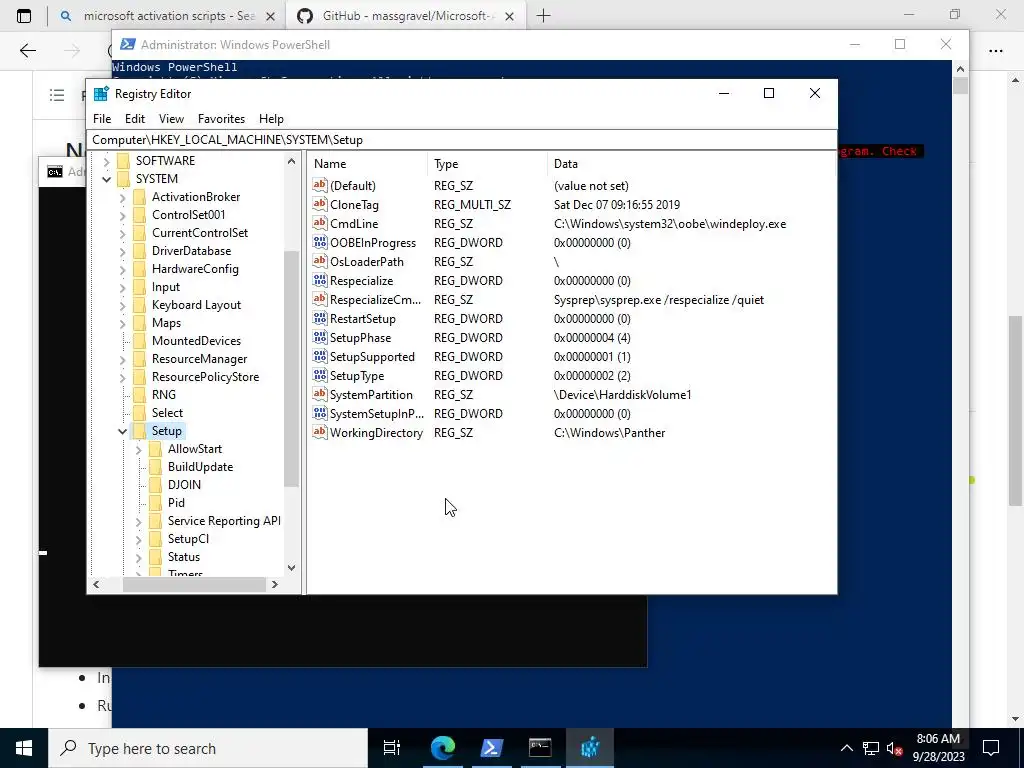
Task: Expand the HardwareConfig key
Action: [122, 269]
